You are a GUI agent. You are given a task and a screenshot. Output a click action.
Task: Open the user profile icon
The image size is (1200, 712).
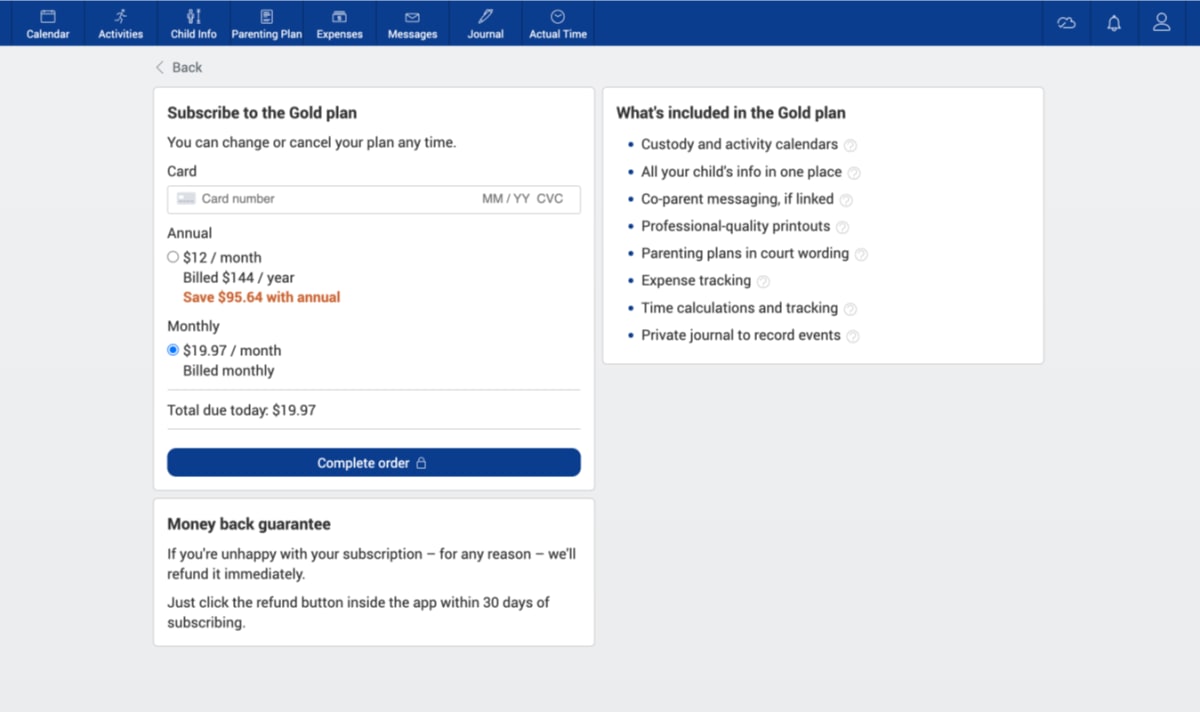[1161, 21]
